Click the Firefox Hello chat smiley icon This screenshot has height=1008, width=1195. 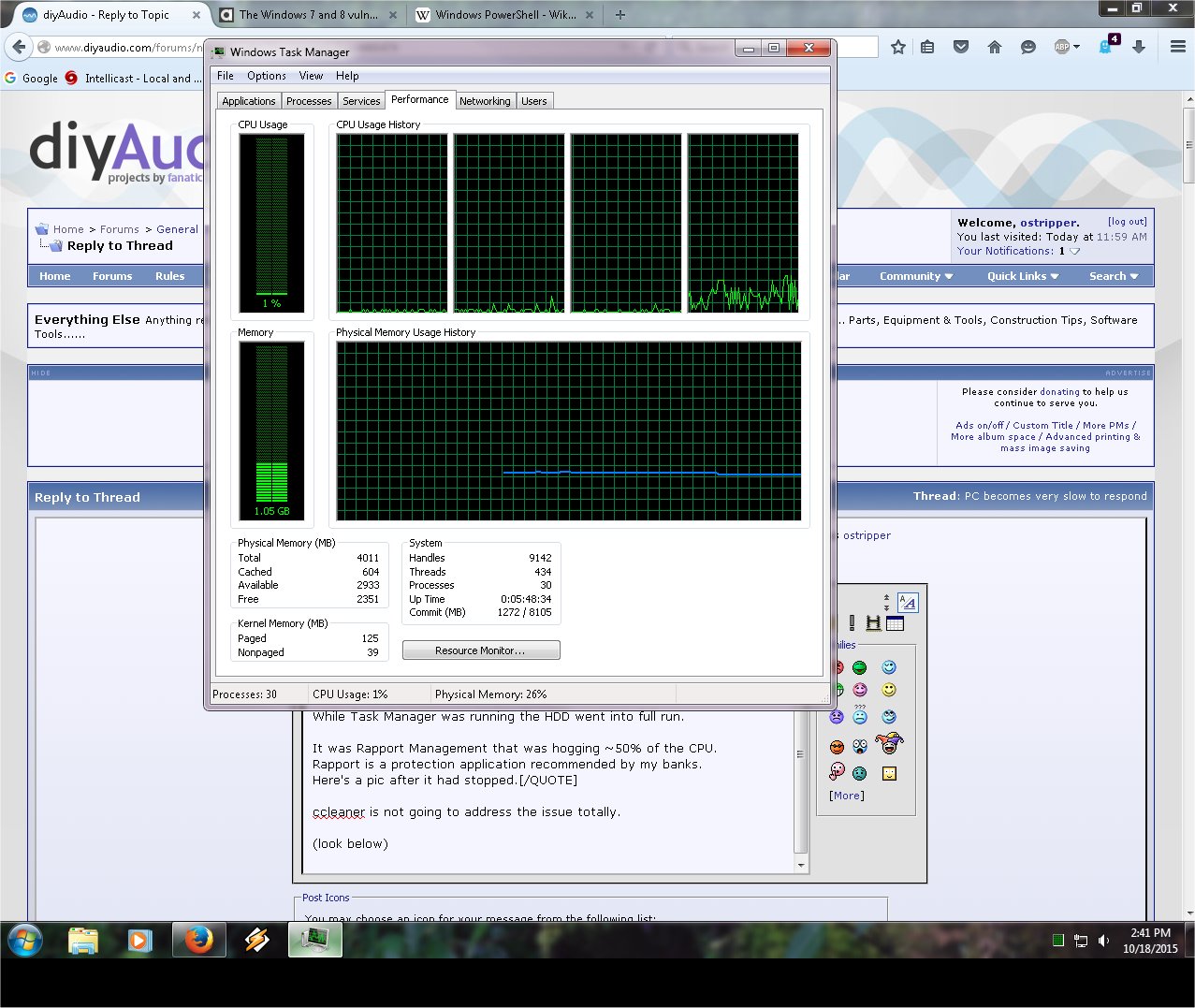pyautogui.click(x=1027, y=47)
